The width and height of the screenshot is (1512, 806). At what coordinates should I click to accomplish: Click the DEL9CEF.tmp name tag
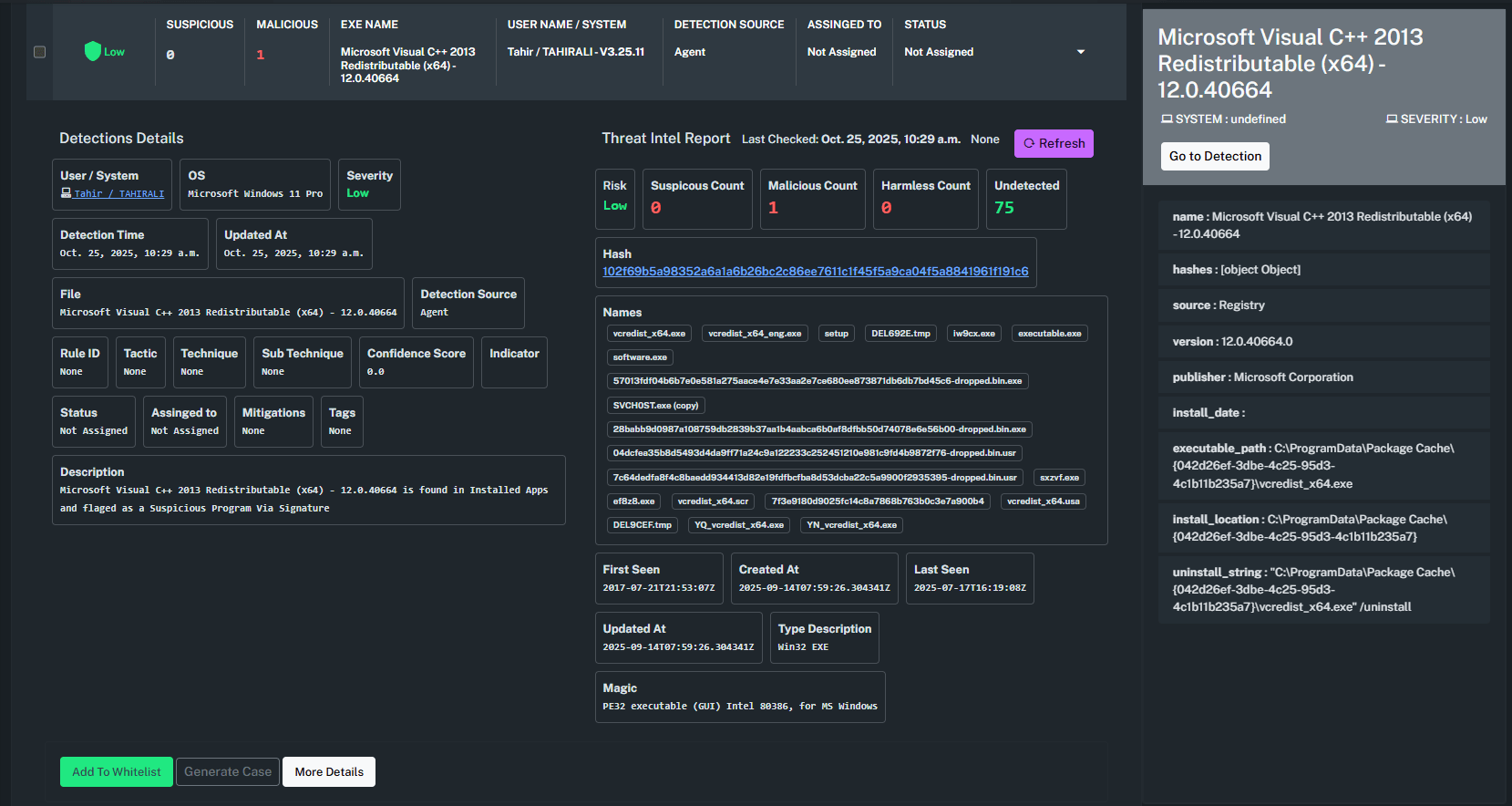pos(642,525)
